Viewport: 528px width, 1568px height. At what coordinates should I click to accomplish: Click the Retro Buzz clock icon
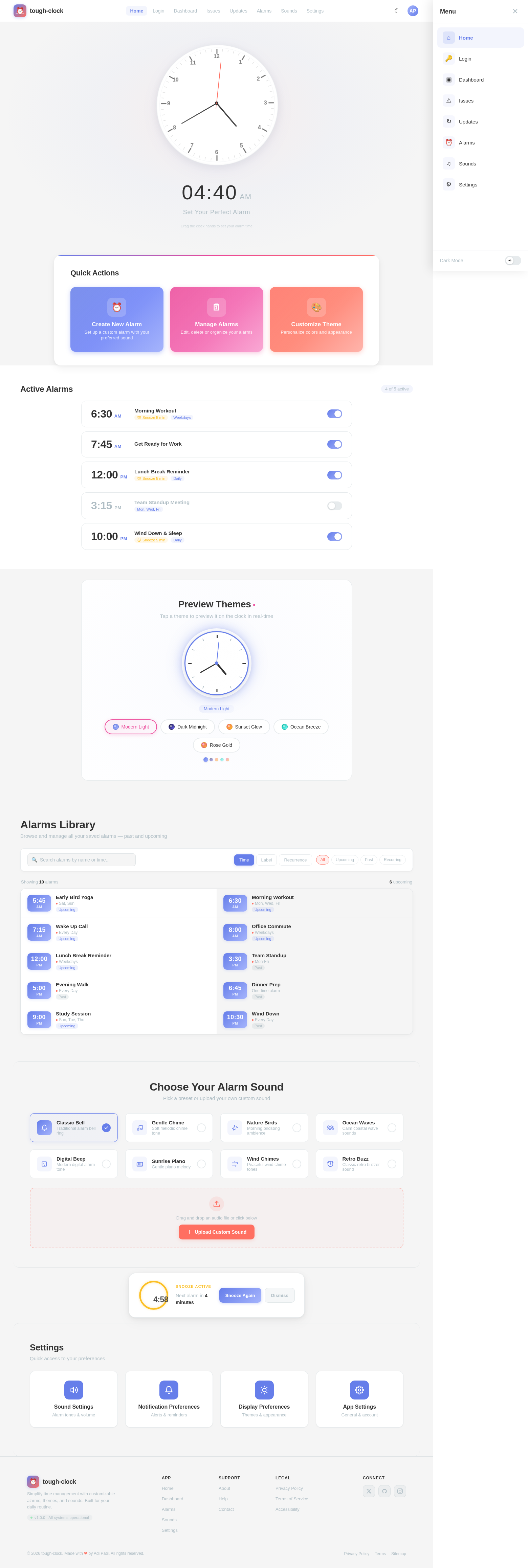(x=330, y=1164)
